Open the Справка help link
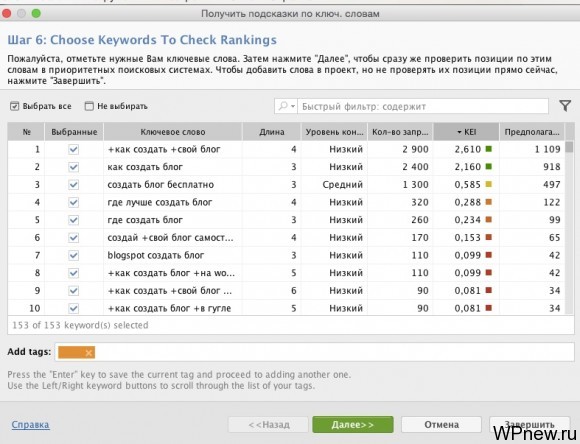Image resolution: width=580 pixels, height=444 pixels. [30, 424]
